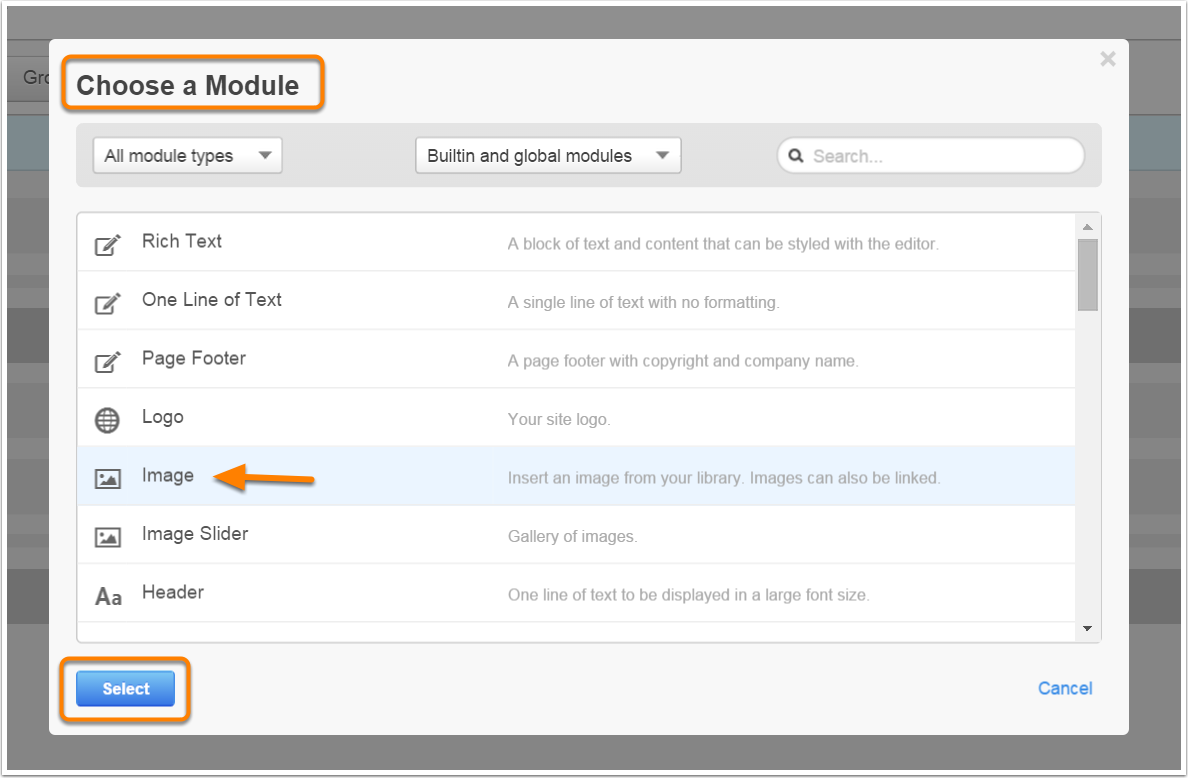Close the Choose a Module dialog
This screenshot has width=1188, height=778.
tap(1107, 59)
